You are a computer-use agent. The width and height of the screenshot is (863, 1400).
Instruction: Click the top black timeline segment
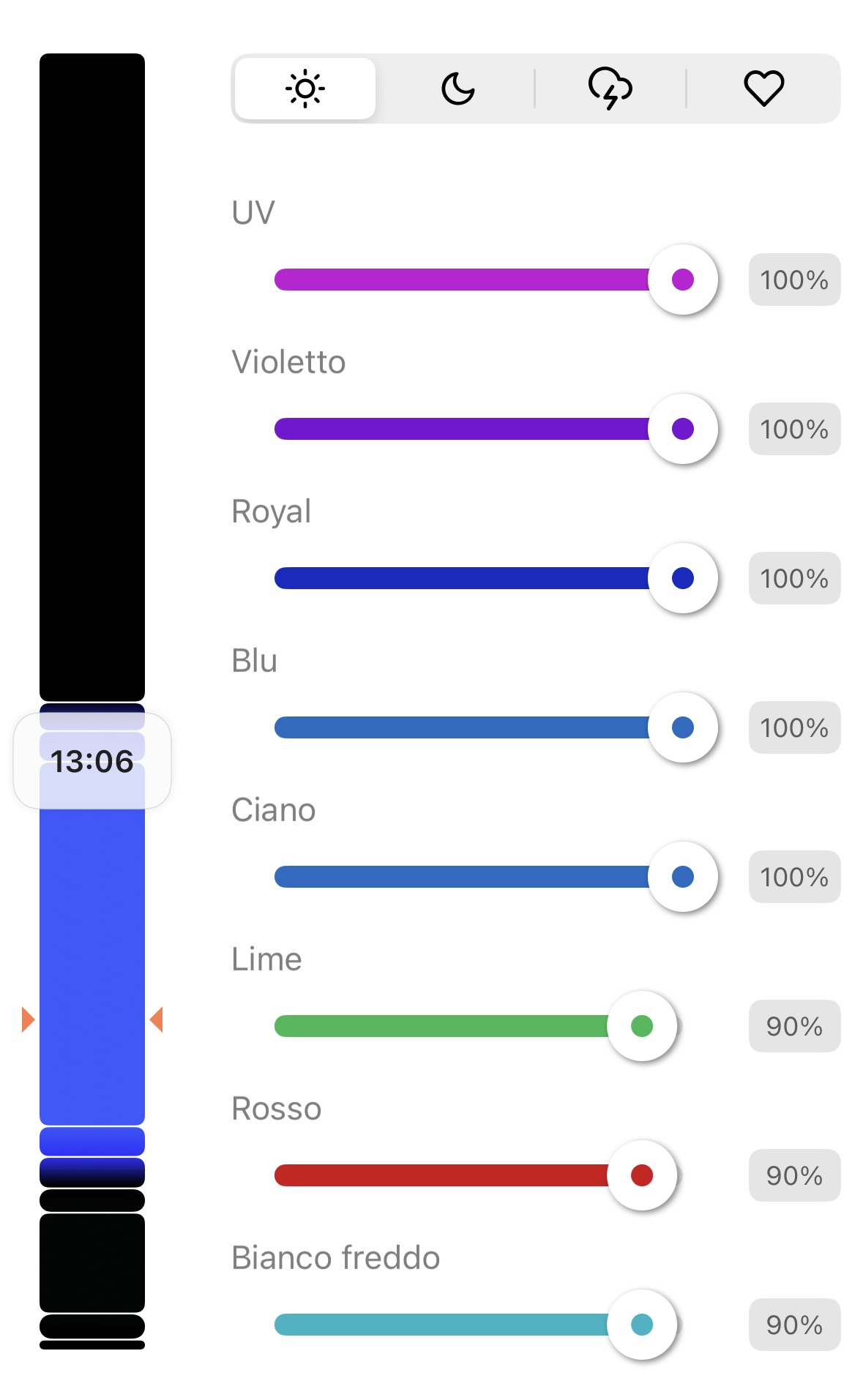[92, 377]
